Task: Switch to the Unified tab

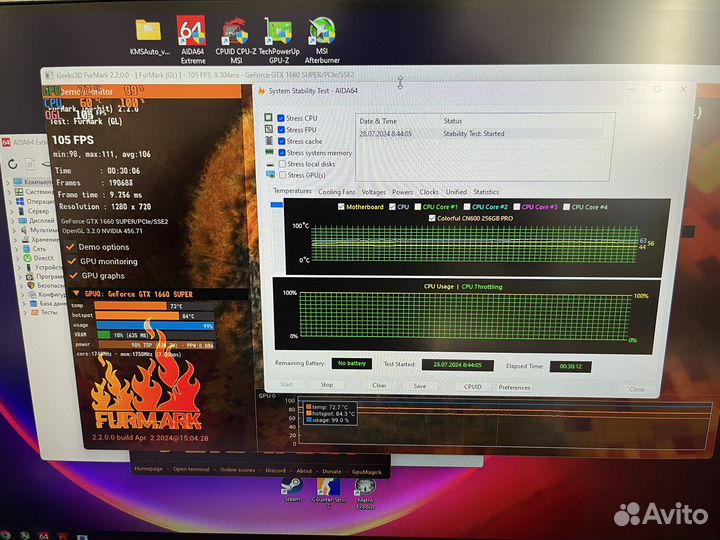Action: 456,192
